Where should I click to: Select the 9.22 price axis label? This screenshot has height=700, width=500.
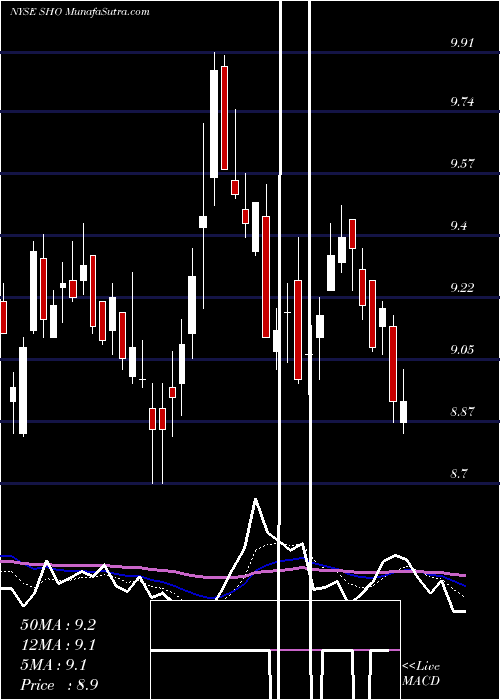(462, 288)
